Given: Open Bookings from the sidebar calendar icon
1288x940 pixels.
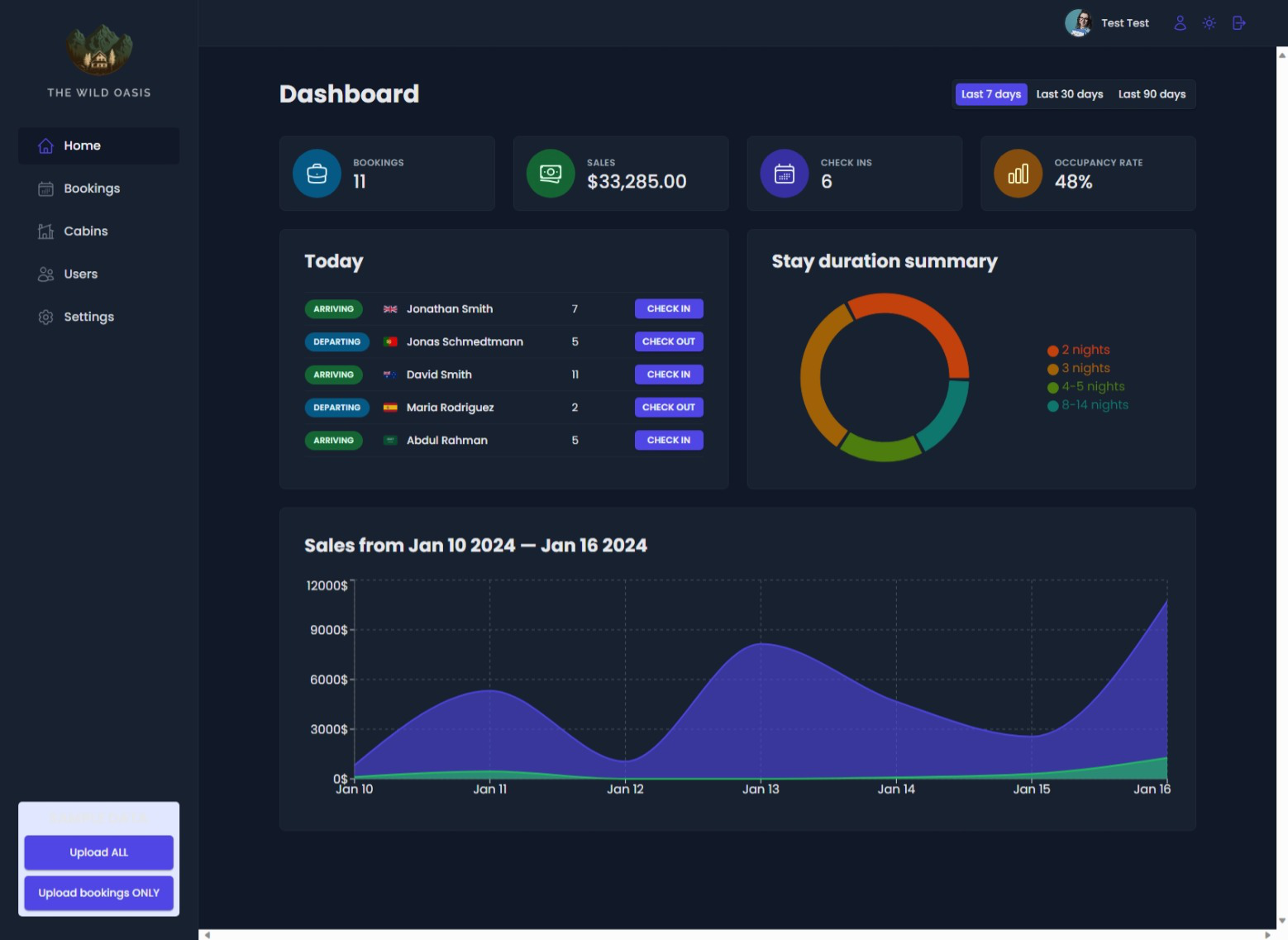Looking at the screenshot, I should 45,189.
